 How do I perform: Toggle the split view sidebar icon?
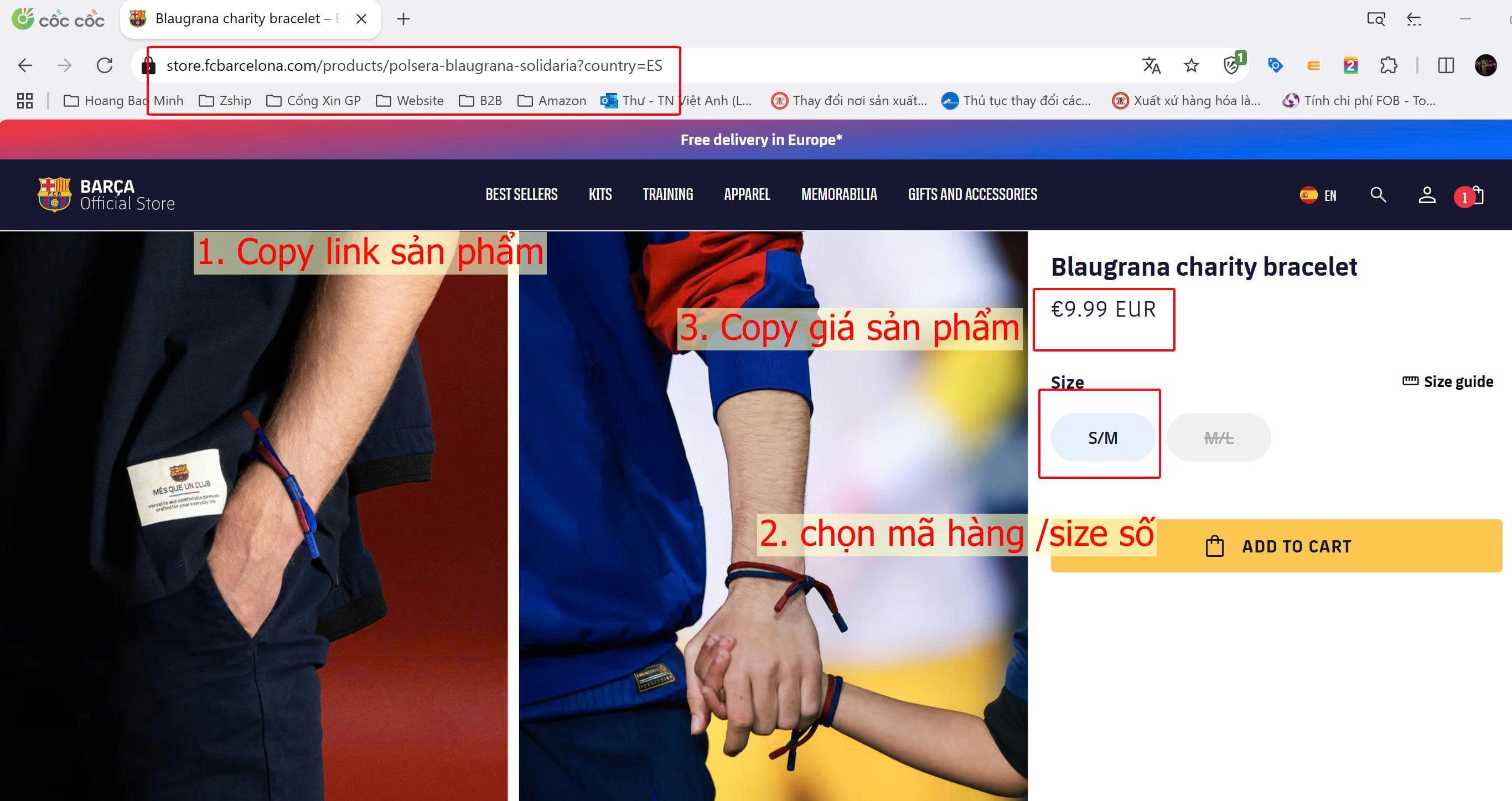pos(1446,65)
